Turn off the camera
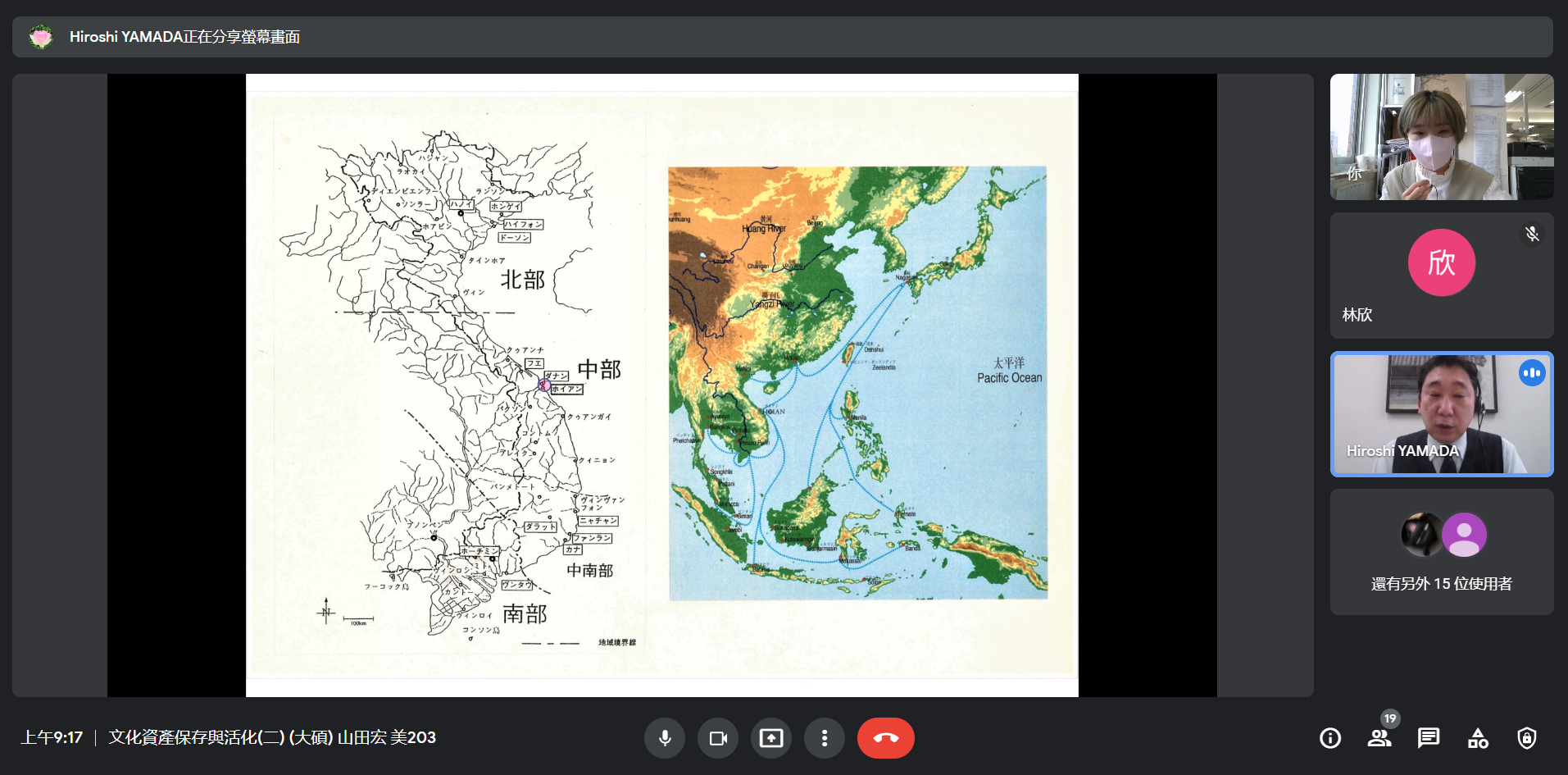The height and width of the screenshot is (775, 1568). [x=718, y=738]
